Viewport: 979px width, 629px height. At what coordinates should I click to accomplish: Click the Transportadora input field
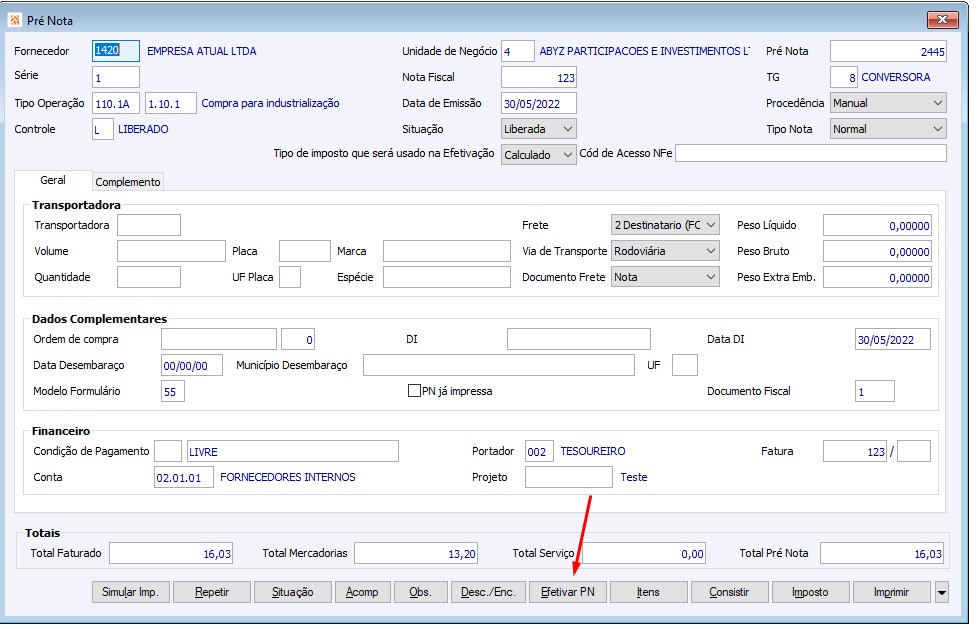[148, 225]
